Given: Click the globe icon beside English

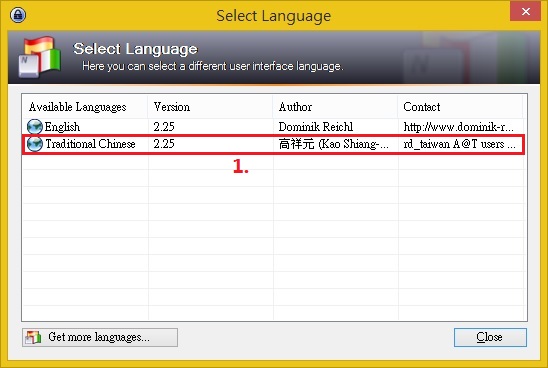Looking at the screenshot, I should pos(35,127).
